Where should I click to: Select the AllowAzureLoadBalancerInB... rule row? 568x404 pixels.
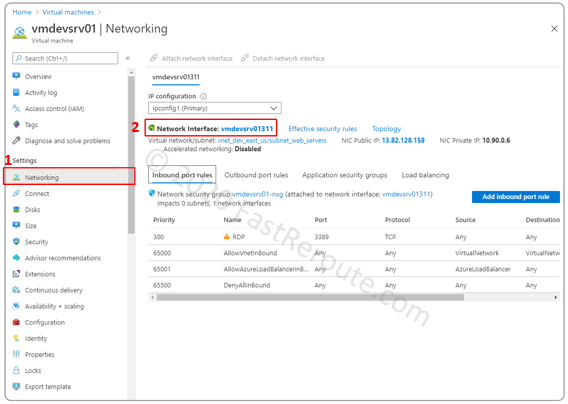click(354, 269)
